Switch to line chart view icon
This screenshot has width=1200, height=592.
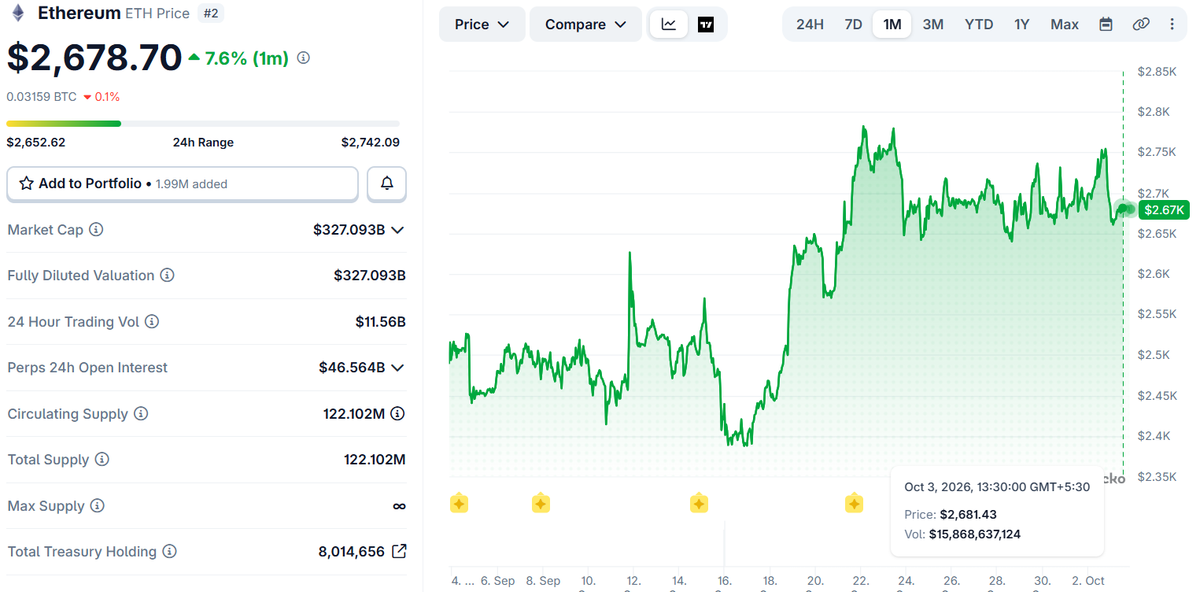click(x=668, y=24)
